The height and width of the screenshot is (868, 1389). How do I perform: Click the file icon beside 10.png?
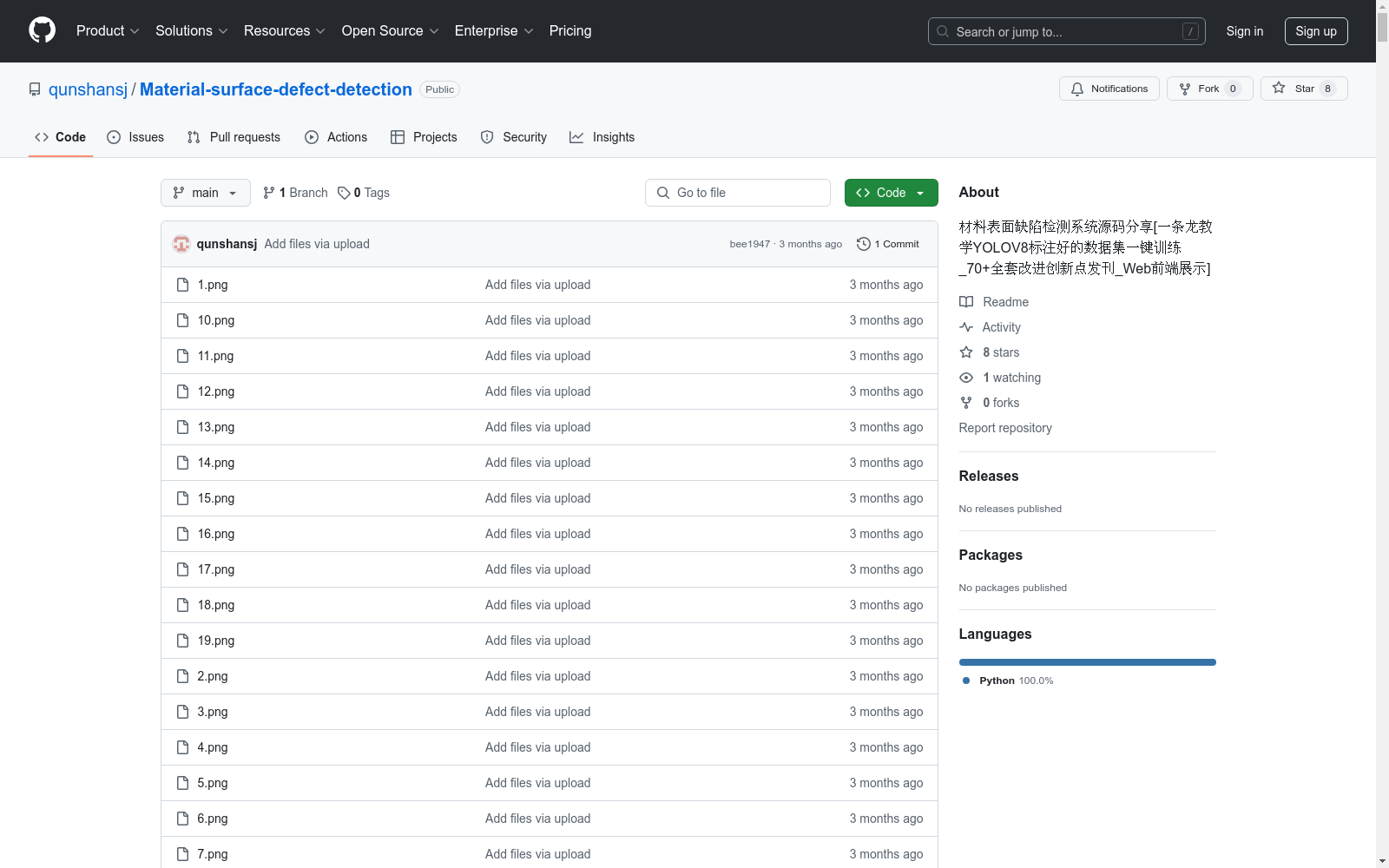coord(182,320)
